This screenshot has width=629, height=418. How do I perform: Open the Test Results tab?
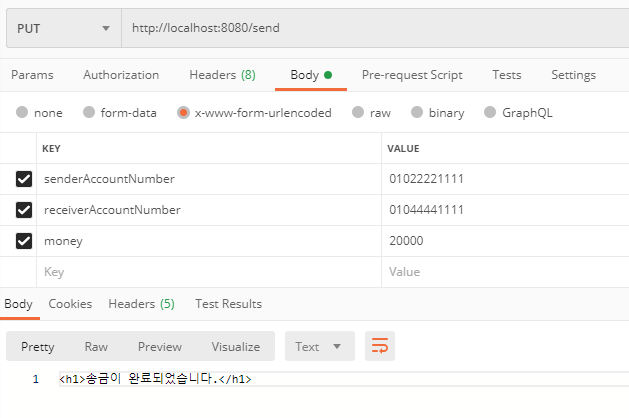coord(228,304)
